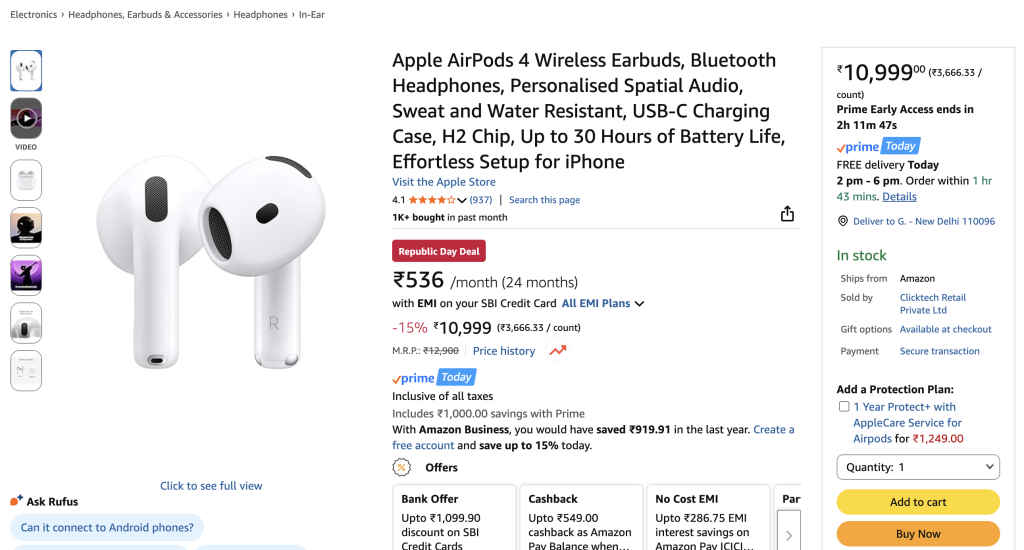The width and height of the screenshot is (1024, 550).
Task: Expand the ratings breakdown chevron
Action: point(462,200)
